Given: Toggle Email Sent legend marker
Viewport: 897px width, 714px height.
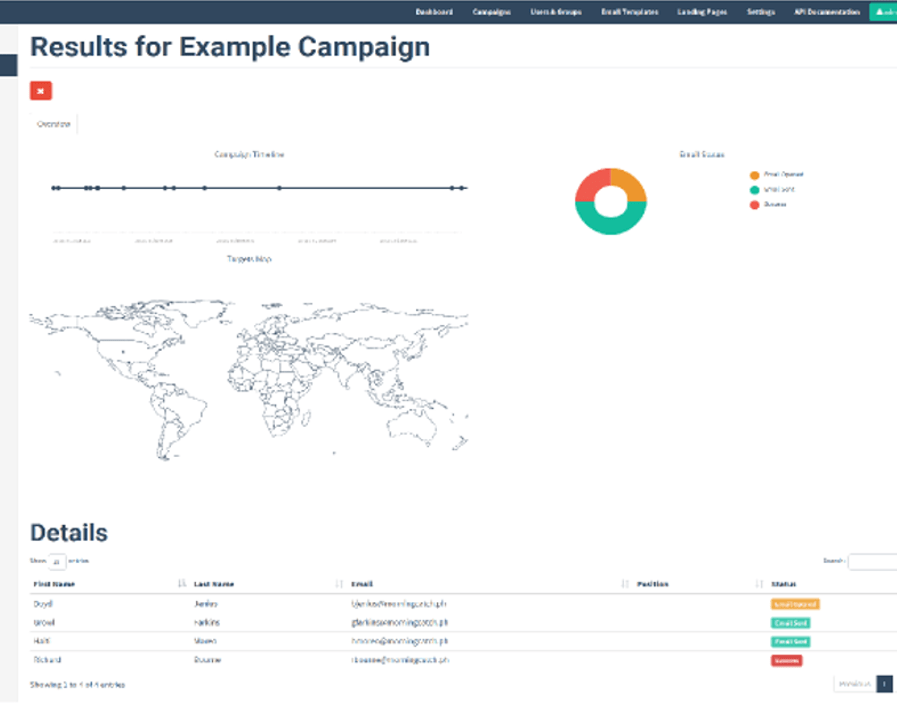Looking at the screenshot, I should [754, 189].
